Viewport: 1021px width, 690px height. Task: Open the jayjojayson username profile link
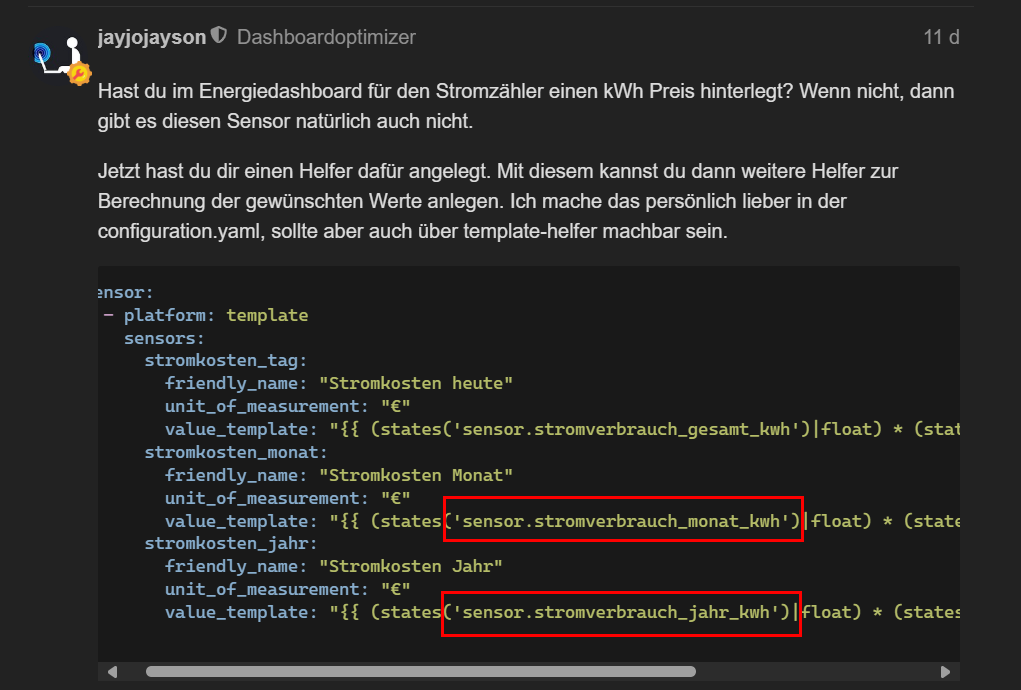(x=151, y=37)
